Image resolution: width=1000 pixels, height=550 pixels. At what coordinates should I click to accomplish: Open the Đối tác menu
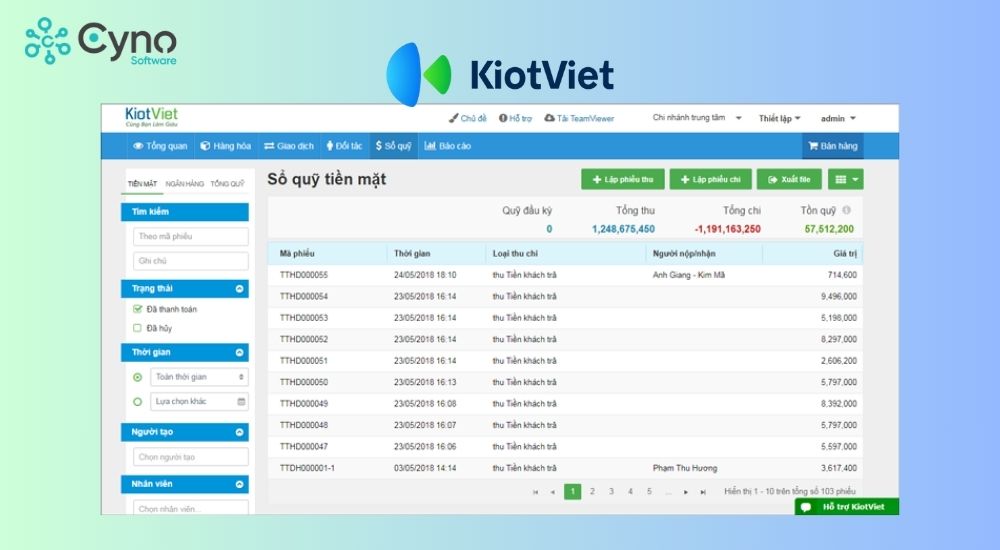click(x=344, y=146)
